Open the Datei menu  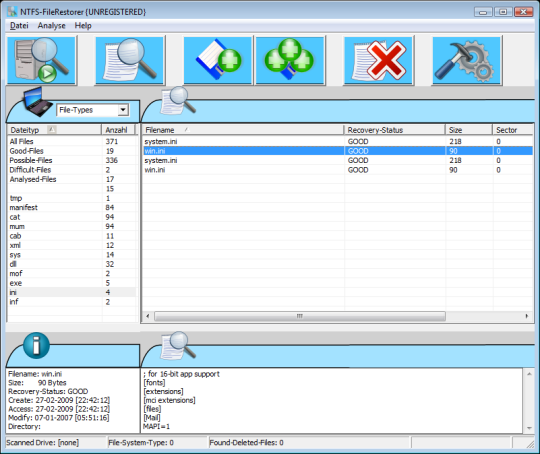tap(19, 25)
